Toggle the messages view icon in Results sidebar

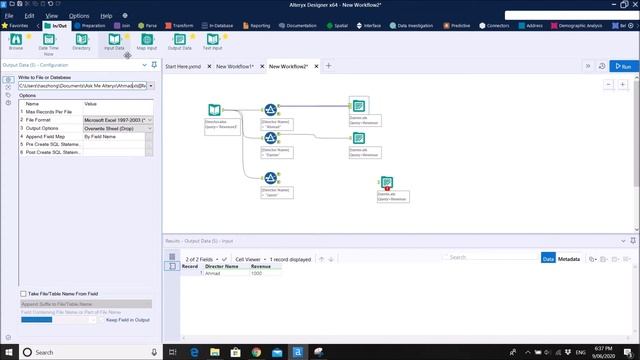tap(172, 257)
